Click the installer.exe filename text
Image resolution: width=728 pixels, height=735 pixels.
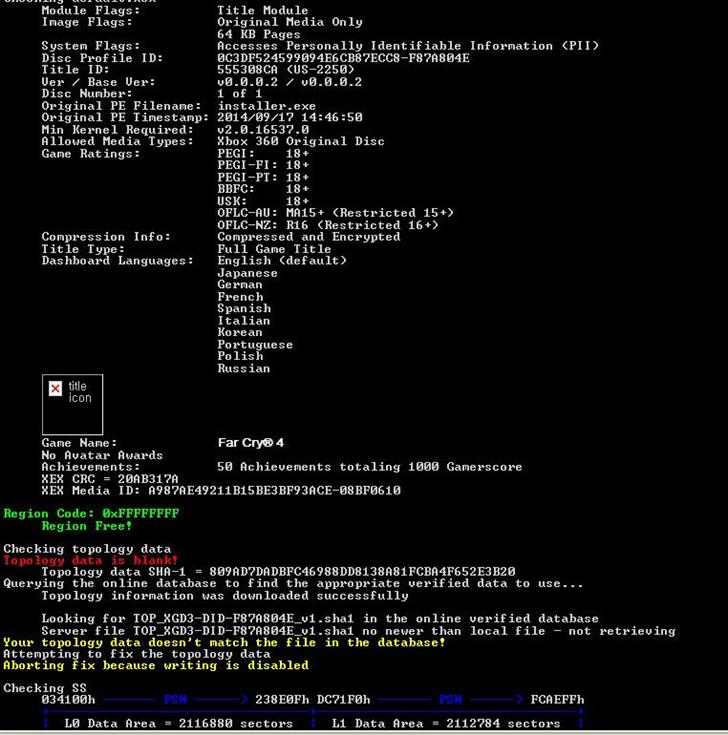click(x=266, y=106)
